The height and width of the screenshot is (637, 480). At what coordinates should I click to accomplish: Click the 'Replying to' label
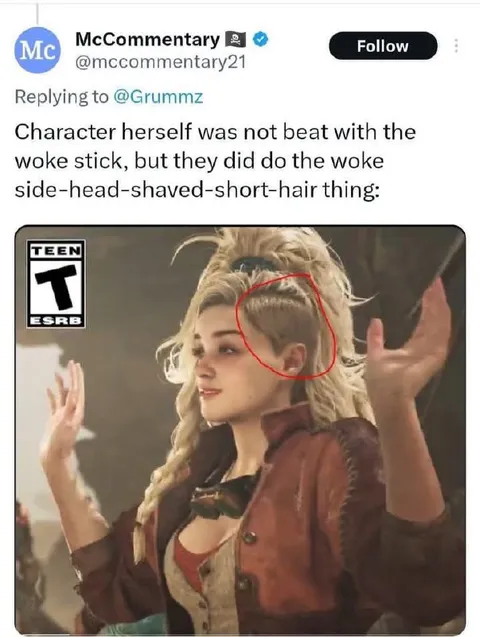point(62,97)
